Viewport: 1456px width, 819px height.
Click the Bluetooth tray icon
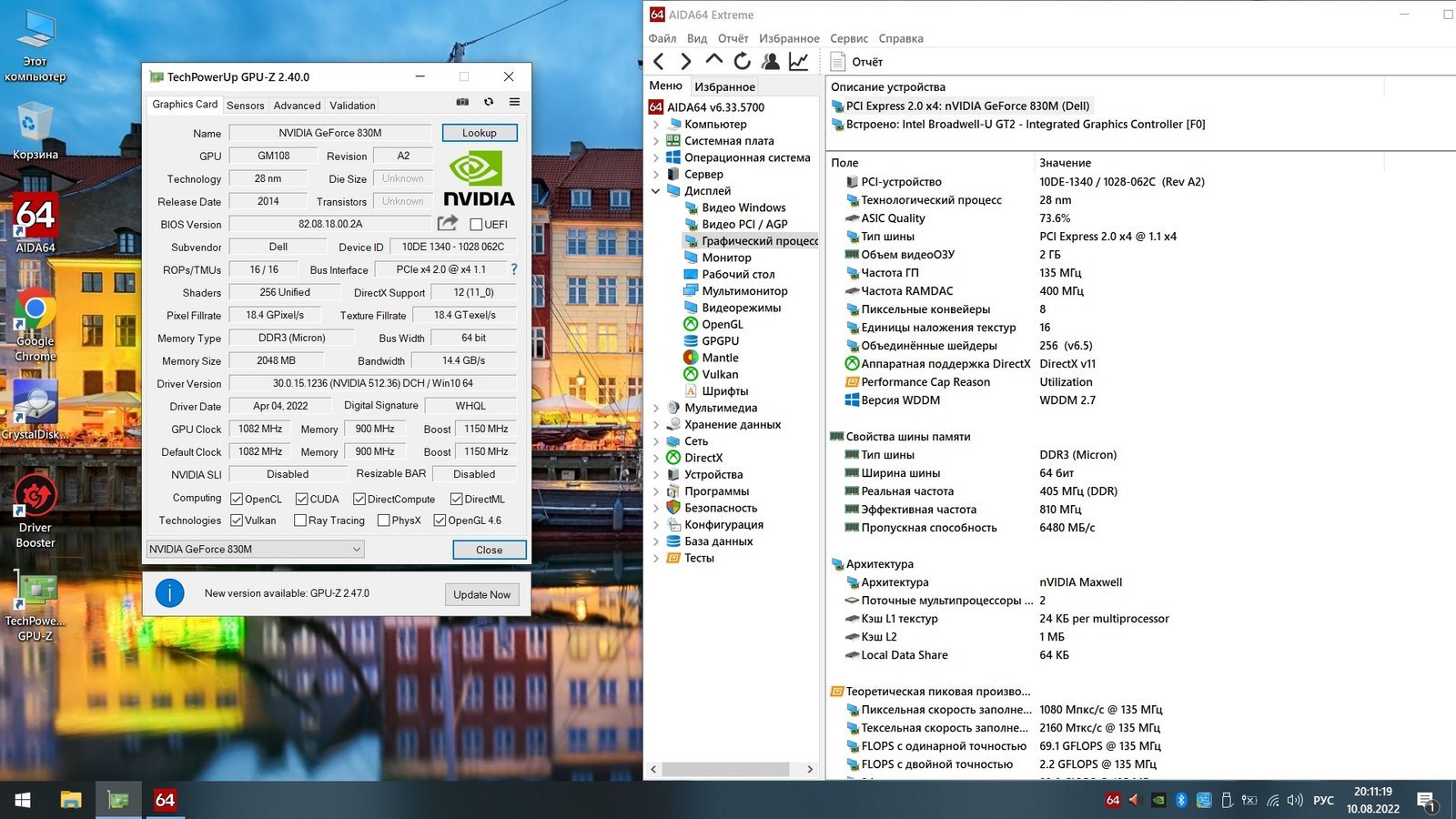point(1181,800)
